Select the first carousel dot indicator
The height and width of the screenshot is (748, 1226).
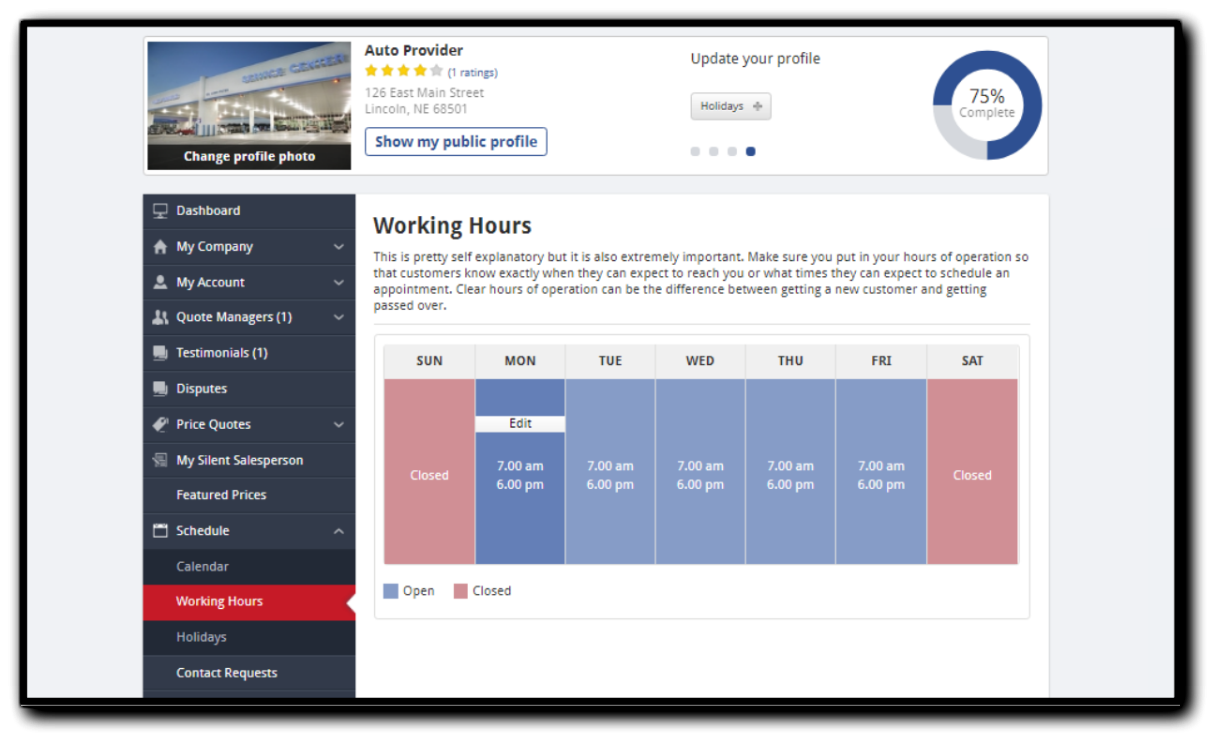tap(695, 152)
